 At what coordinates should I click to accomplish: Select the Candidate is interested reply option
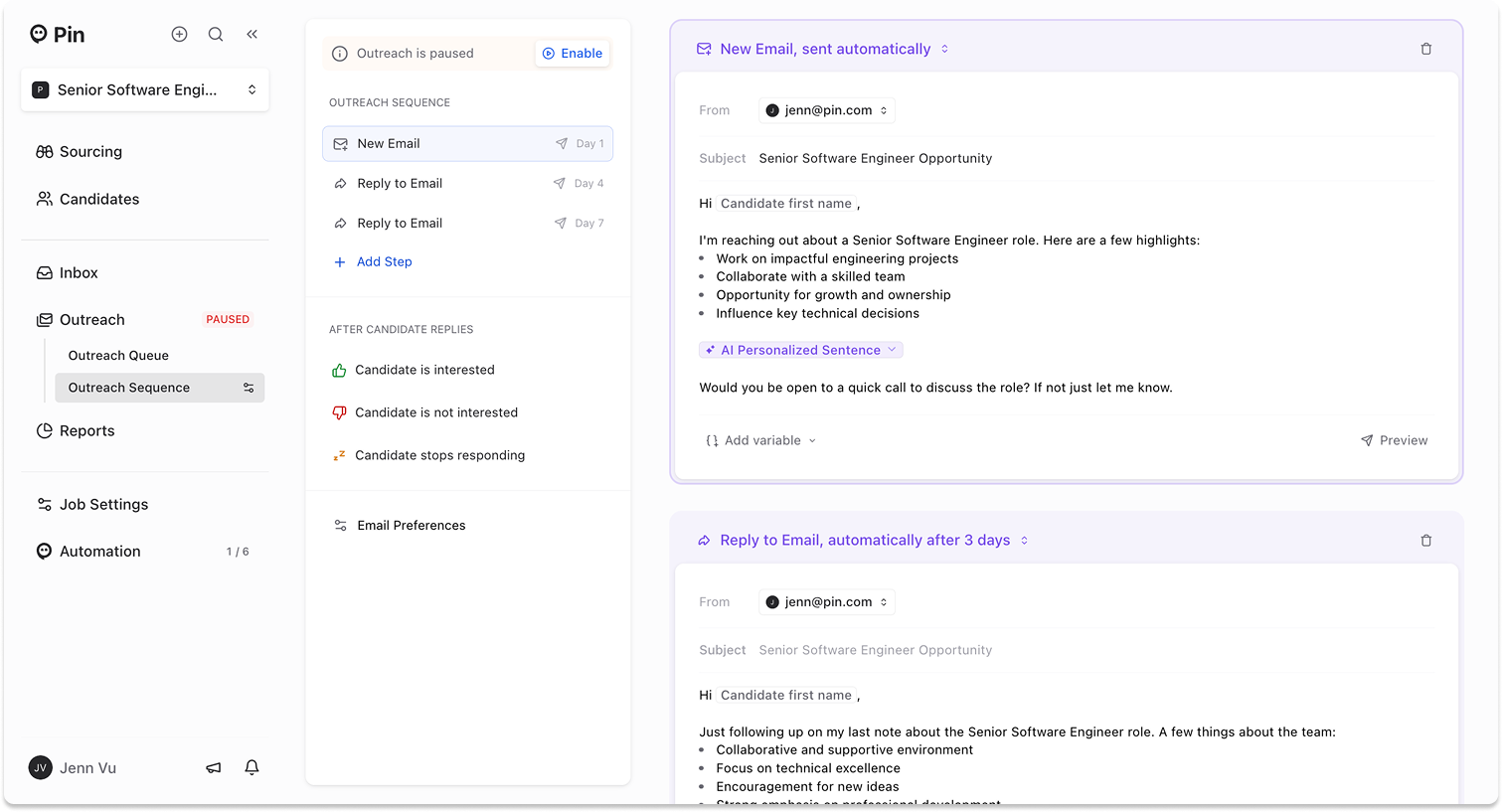pos(424,370)
